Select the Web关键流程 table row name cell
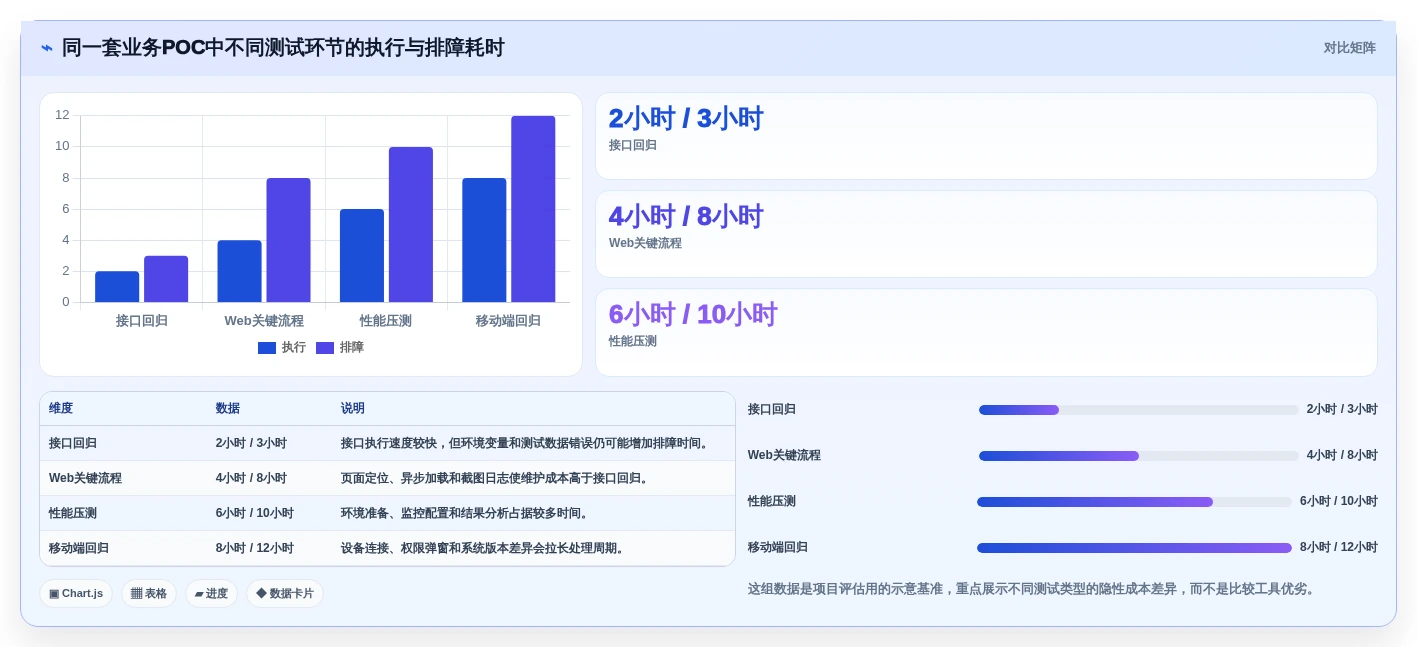Image resolution: width=1417 pixels, height=647 pixels. pos(85,479)
